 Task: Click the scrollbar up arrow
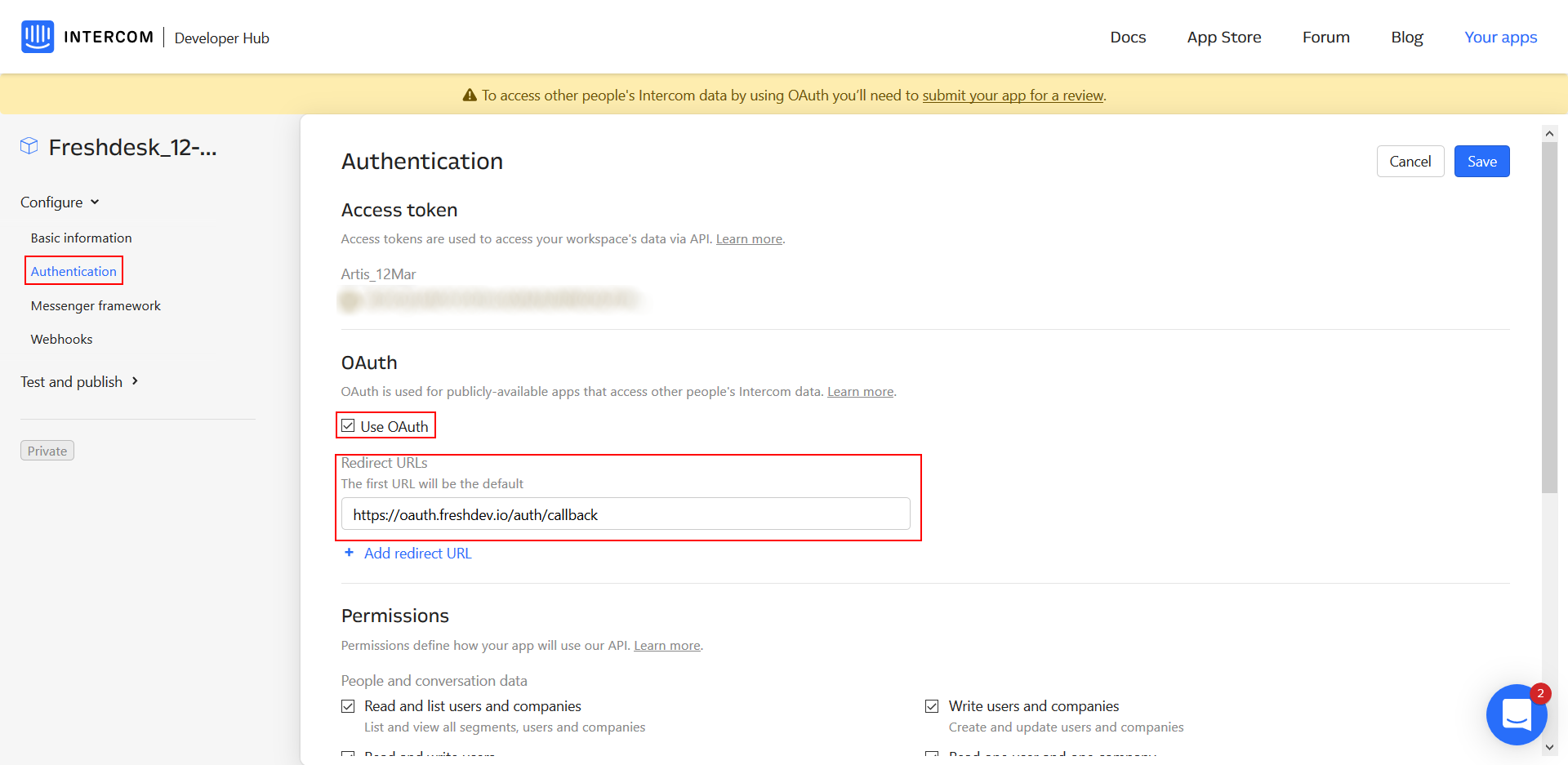(1549, 133)
